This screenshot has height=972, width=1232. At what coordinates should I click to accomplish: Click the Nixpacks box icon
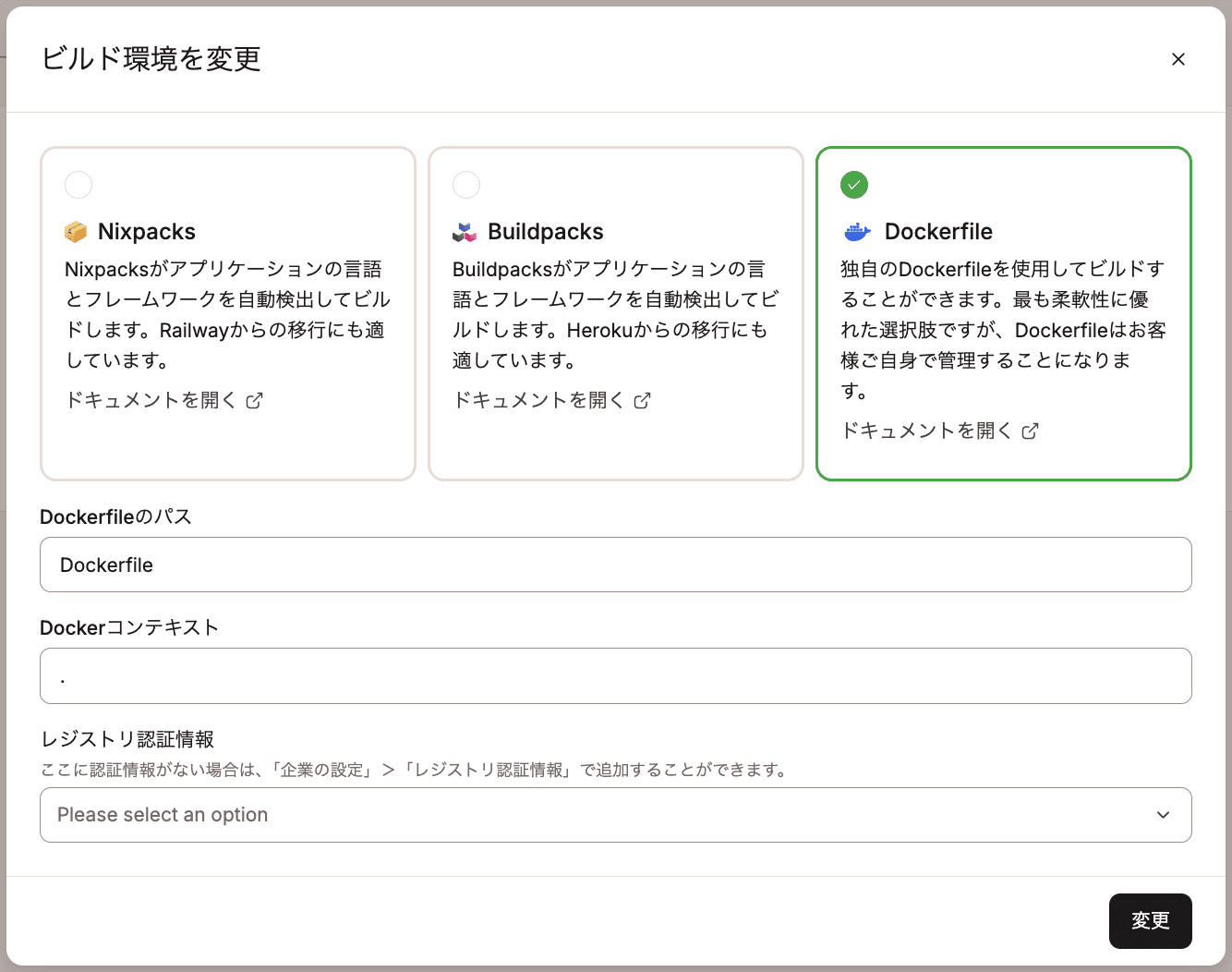[76, 232]
